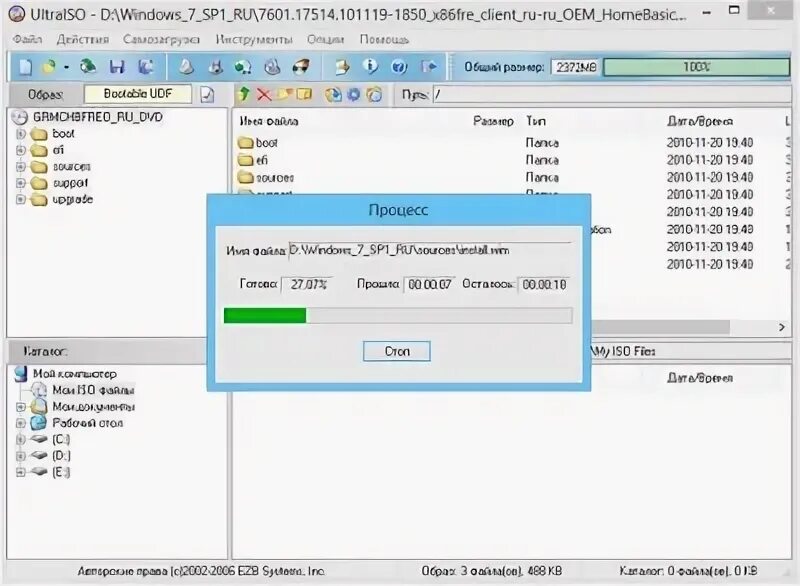Image resolution: width=800 pixels, height=586 pixels.
Task: Click the Make CD/DVD image icon
Action: pyautogui.click(x=186, y=67)
